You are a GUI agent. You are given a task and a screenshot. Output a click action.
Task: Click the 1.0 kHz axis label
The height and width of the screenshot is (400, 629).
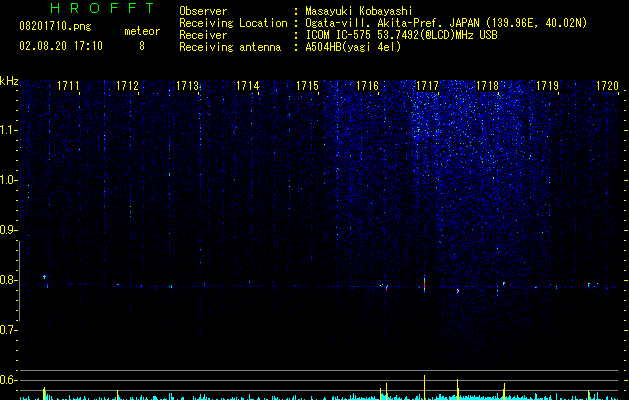(8, 180)
